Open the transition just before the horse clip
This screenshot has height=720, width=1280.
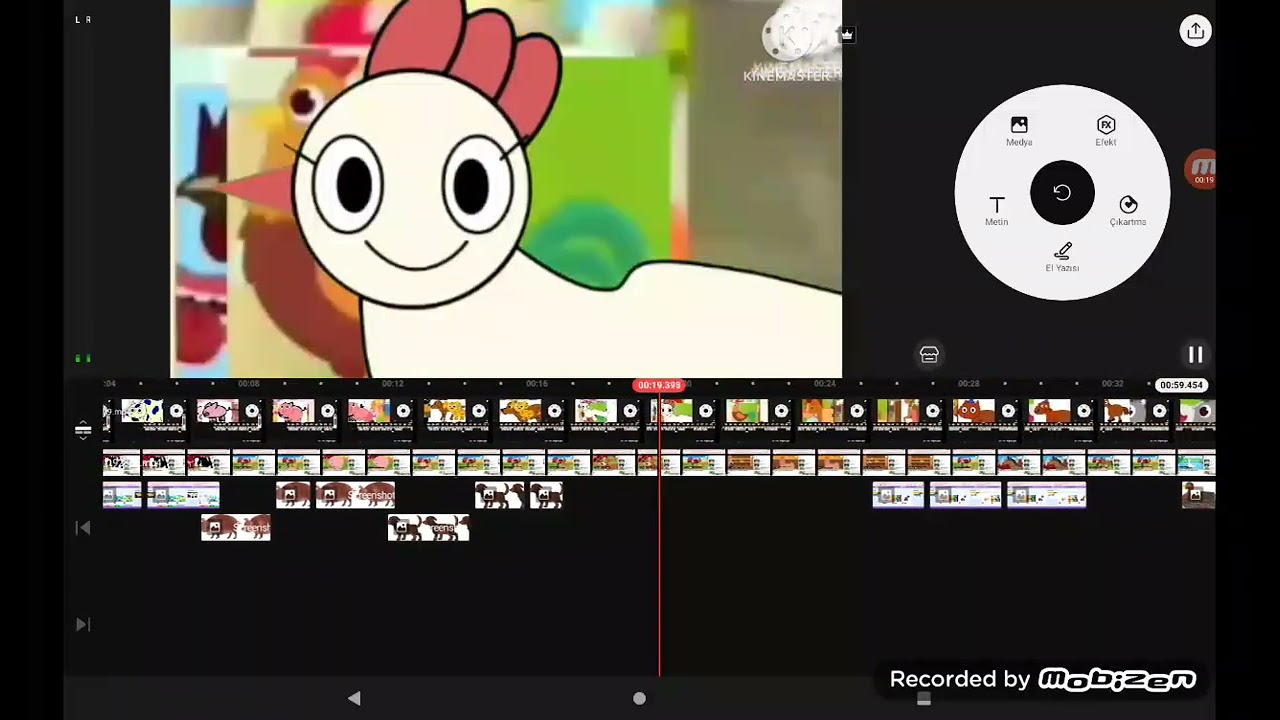pos(1008,411)
